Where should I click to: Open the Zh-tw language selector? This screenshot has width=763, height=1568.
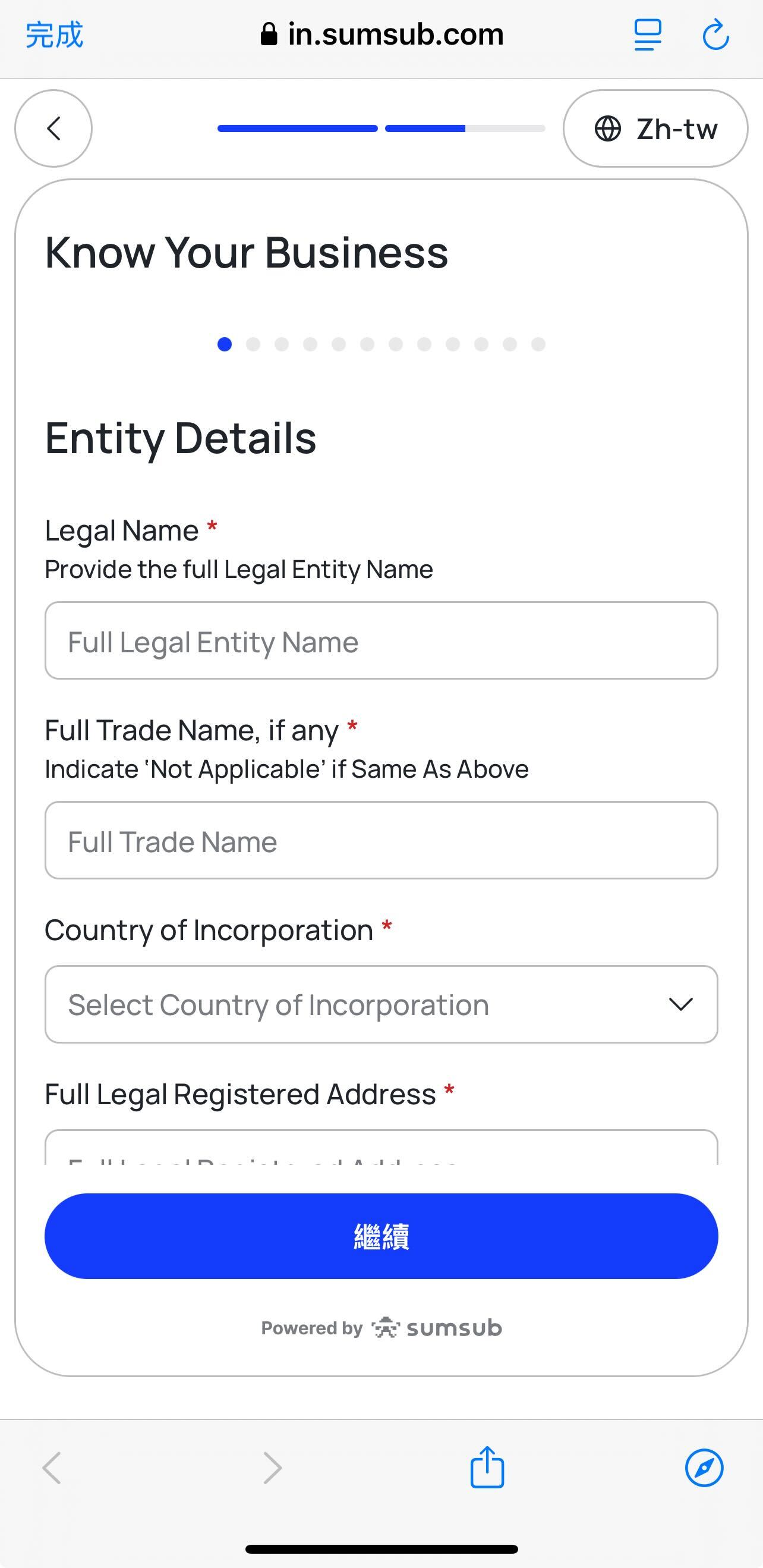pos(655,128)
